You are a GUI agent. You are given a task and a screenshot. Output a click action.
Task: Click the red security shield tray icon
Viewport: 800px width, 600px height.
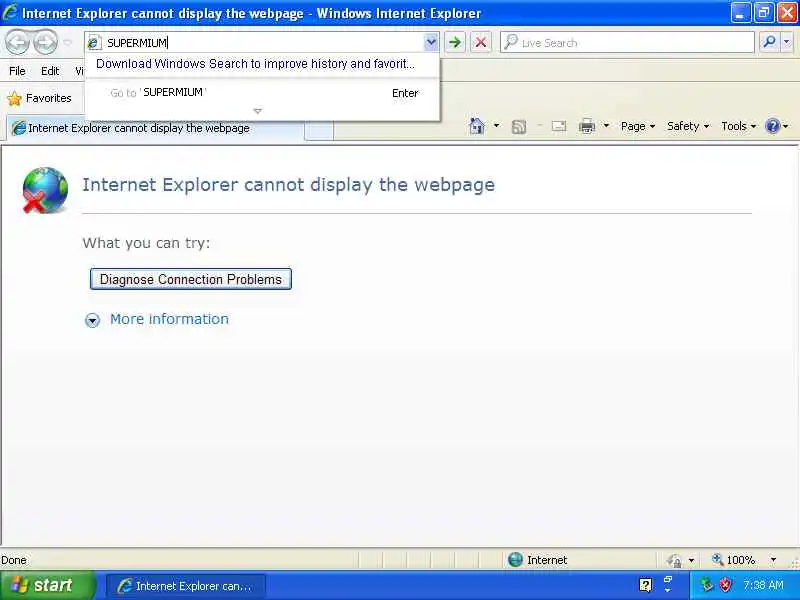[x=726, y=585]
